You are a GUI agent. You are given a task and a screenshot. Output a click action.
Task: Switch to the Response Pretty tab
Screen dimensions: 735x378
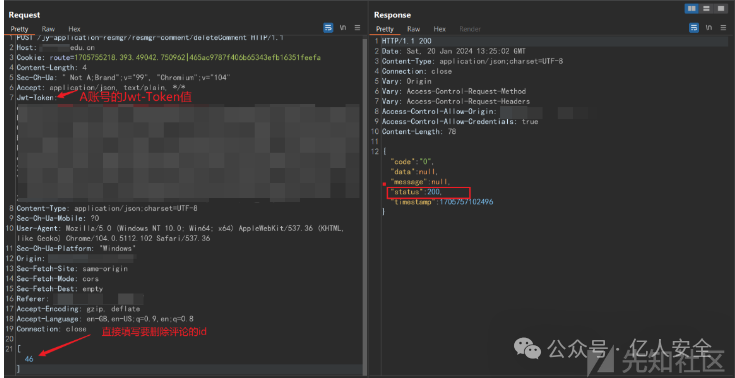click(x=385, y=29)
